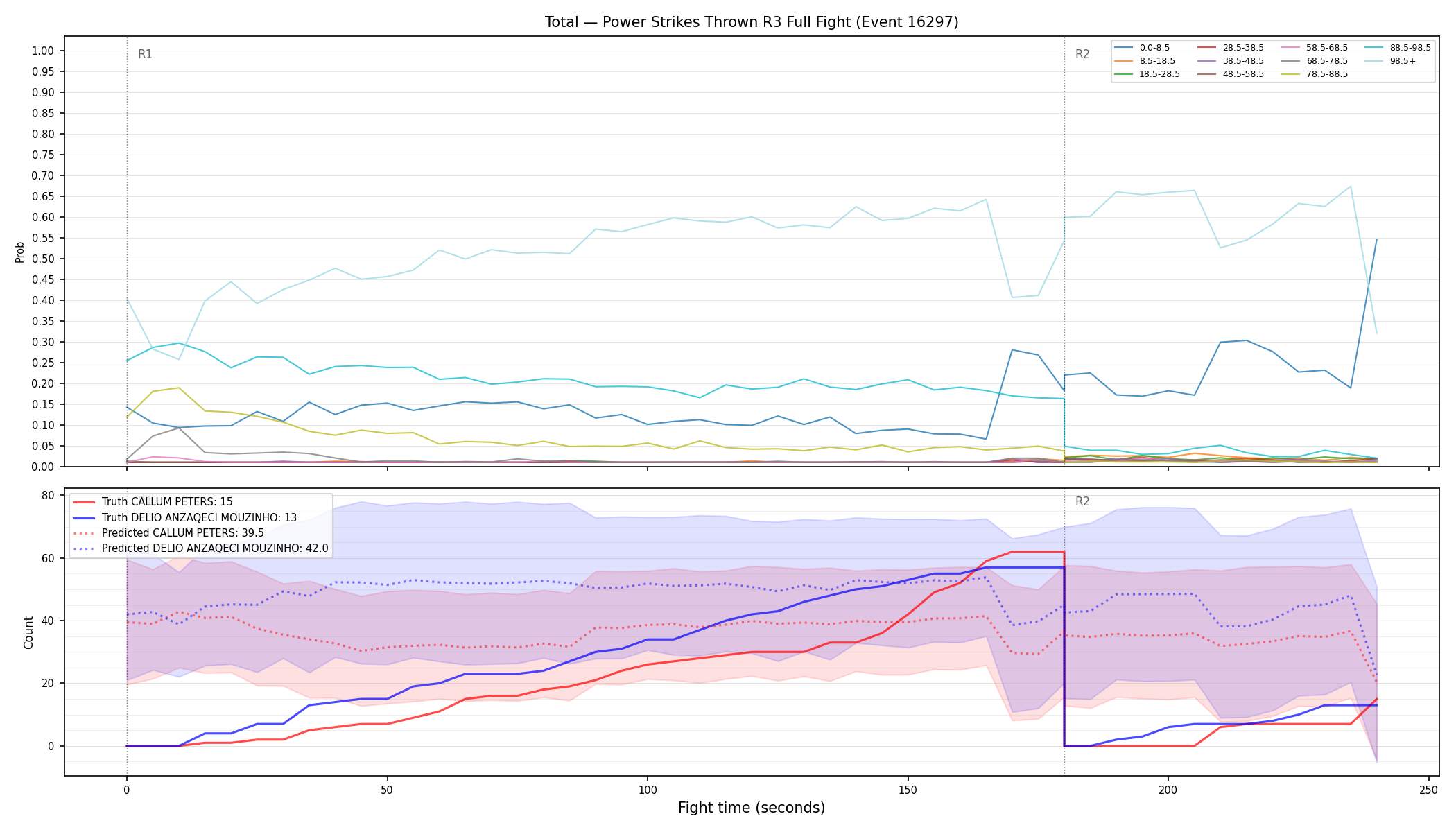Screen dimensions: 1456x832
Task: Click the '1.00' tick on the Prob axis
Action: [x=43, y=51]
